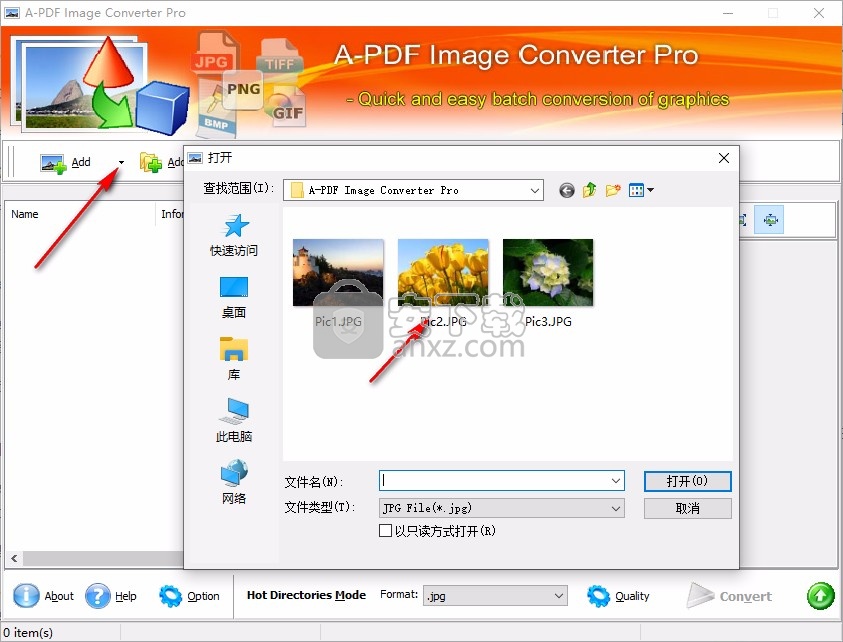The height and width of the screenshot is (642, 843).
Task: Click the Add folder icon
Action: coord(151,162)
